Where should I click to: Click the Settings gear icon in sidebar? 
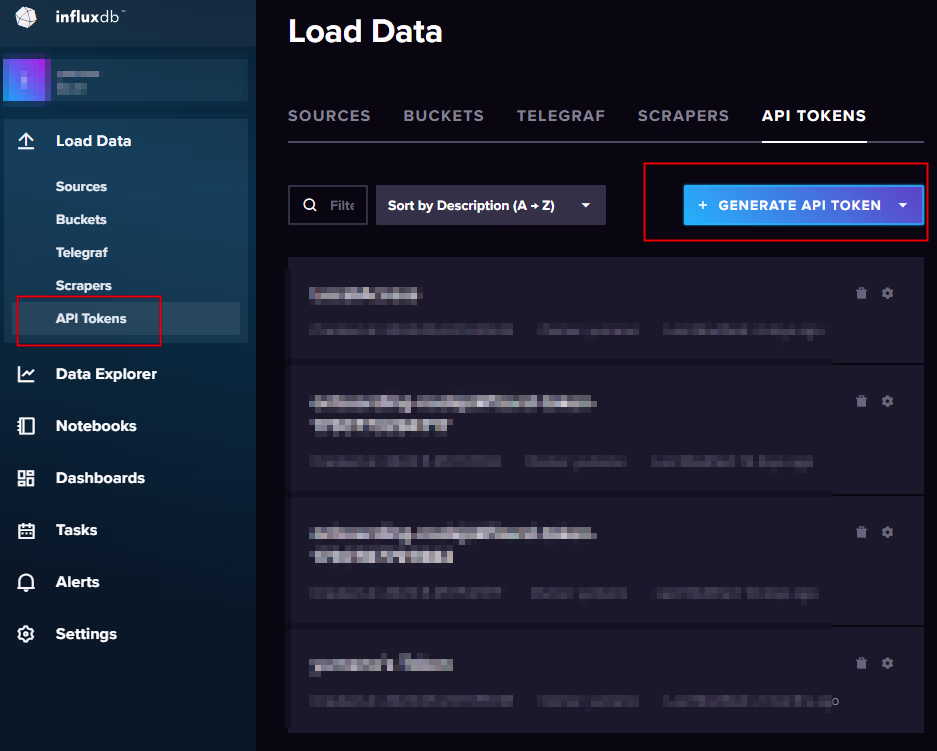tap(26, 634)
